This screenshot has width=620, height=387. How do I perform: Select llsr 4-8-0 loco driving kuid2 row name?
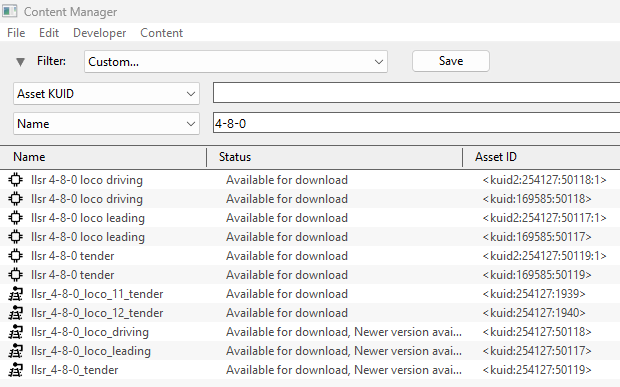[87, 180]
